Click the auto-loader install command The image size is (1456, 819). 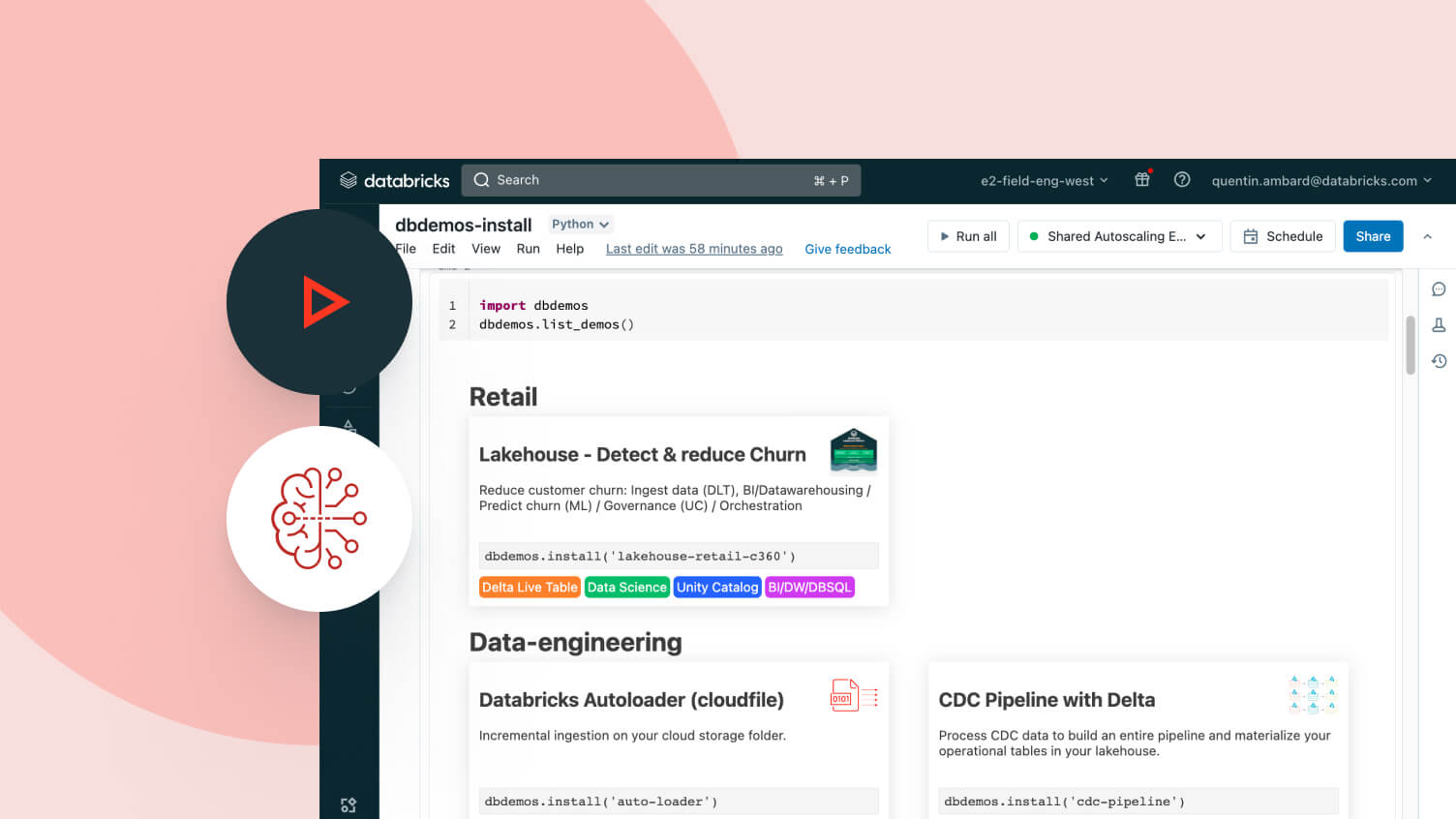[679, 801]
